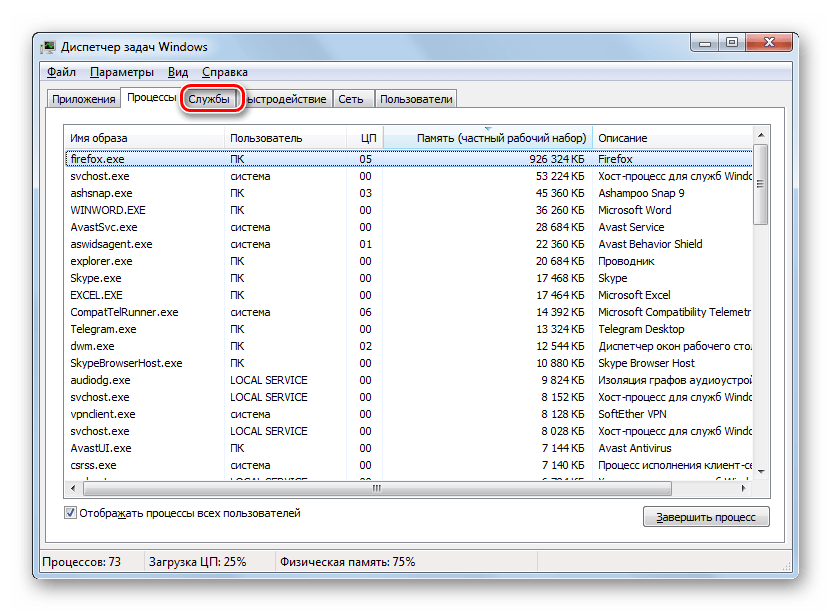Click the Процессов: 73 status entry
Screen dimensions: 832x612
pyautogui.click(x=82, y=562)
